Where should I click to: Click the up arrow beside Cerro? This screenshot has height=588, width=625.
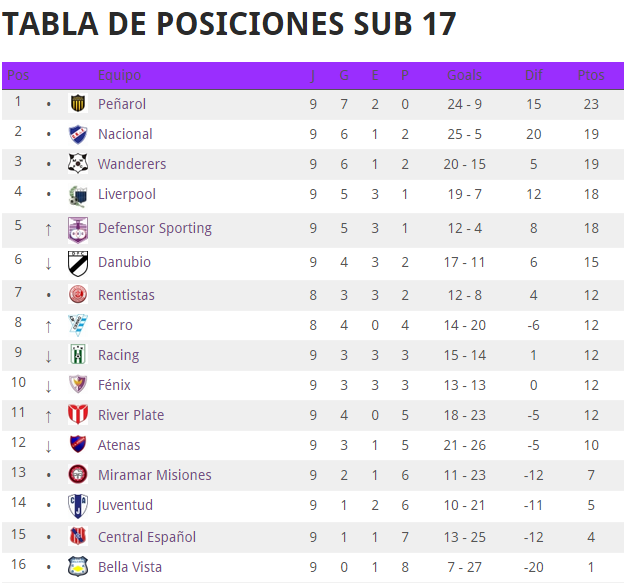48,326
